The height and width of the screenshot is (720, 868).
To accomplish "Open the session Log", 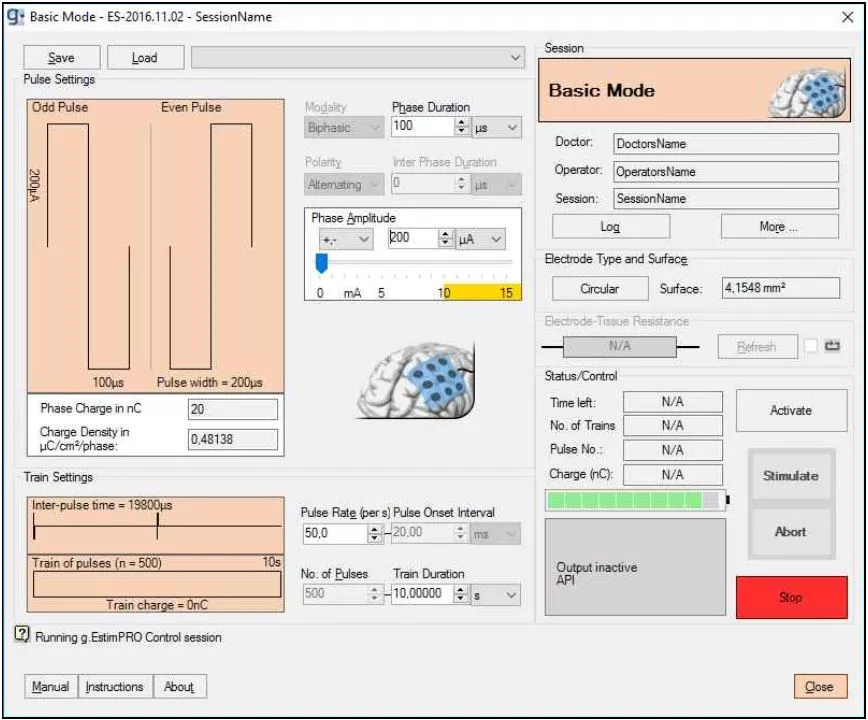I will point(609,226).
